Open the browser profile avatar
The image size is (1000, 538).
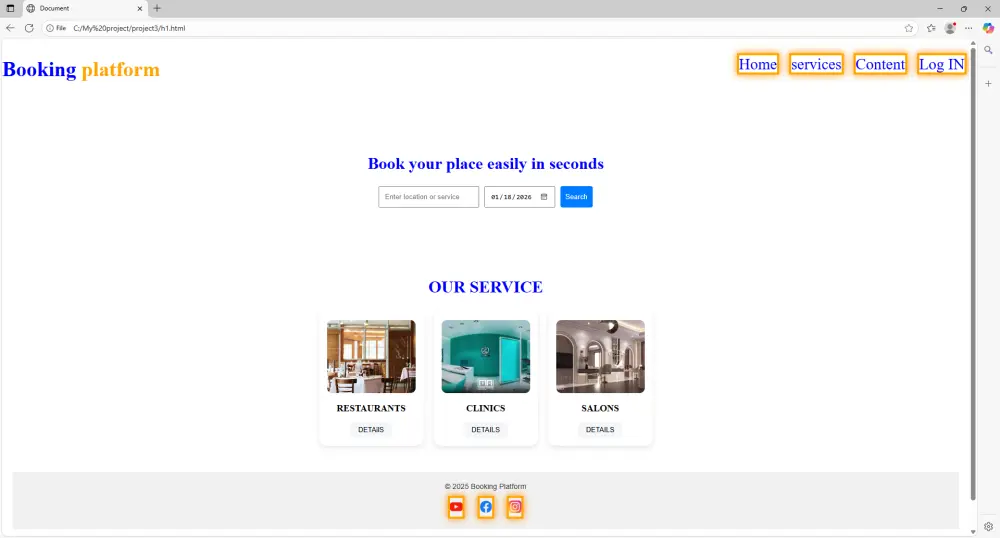coord(950,28)
